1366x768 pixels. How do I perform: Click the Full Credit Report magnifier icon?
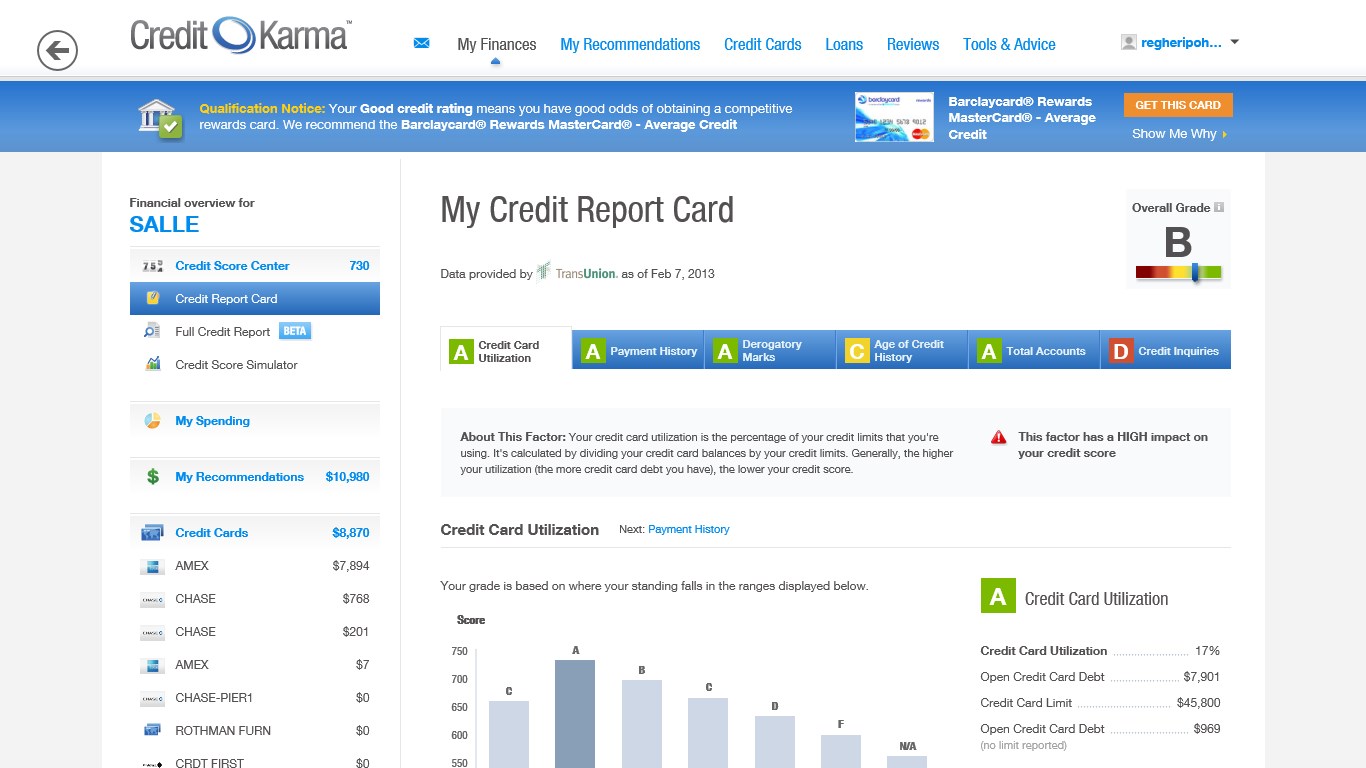click(152, 332)
